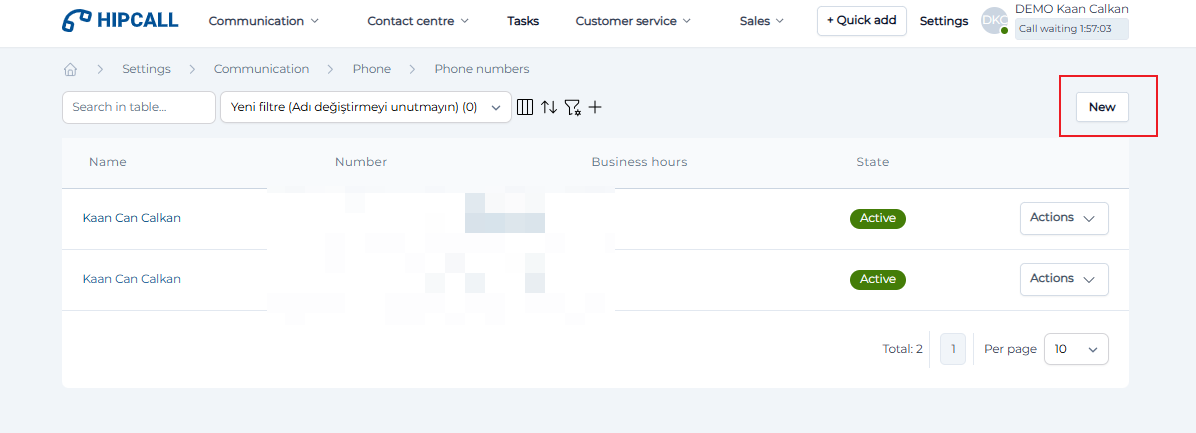
Task: Open the column settings icon
Action: 525,107
